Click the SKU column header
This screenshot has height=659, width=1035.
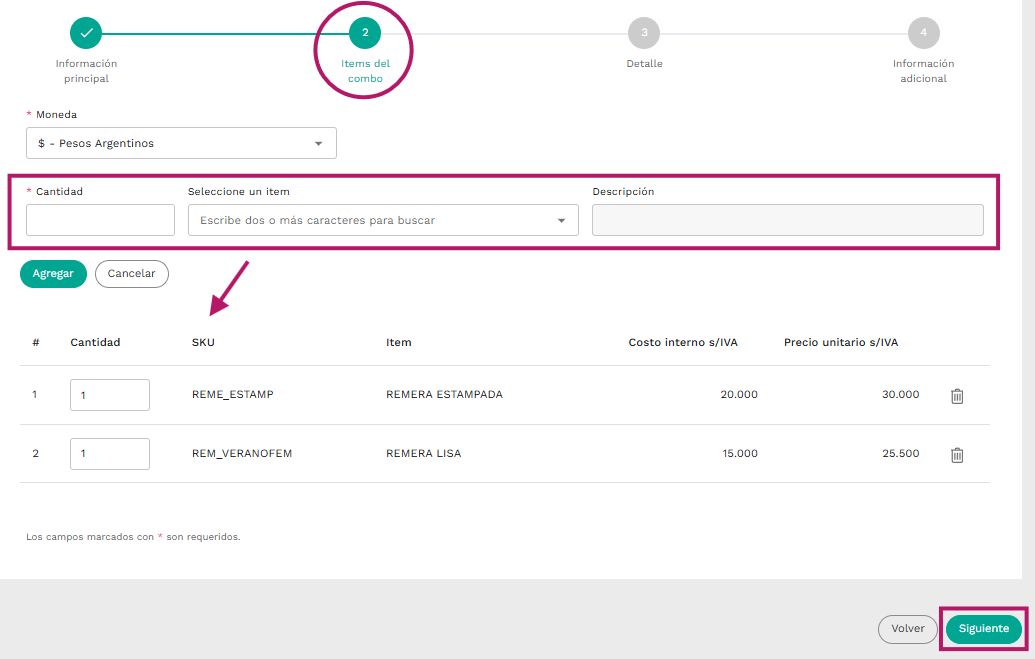pos(203,342)
